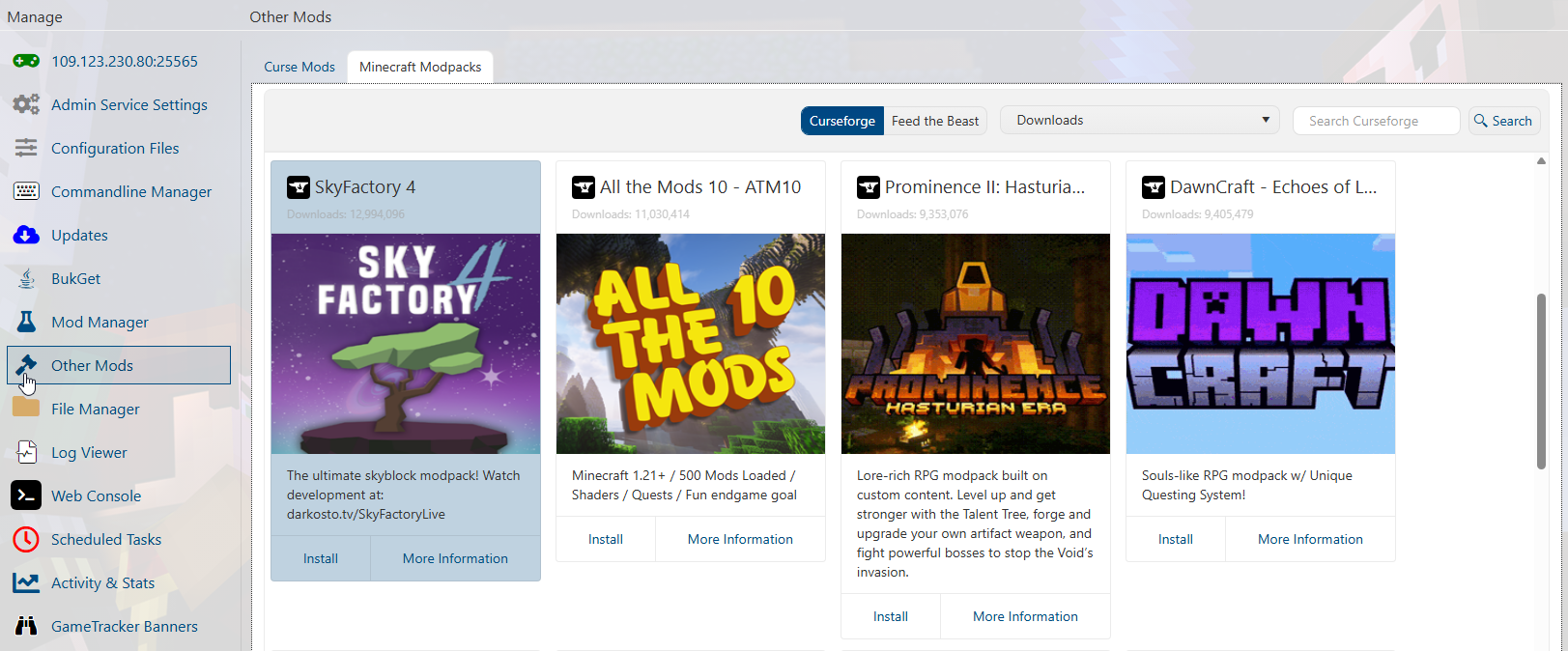Click the Admin Service Settings gears icon
Screen dimensions: 1568x651
(x=26, y=104)
